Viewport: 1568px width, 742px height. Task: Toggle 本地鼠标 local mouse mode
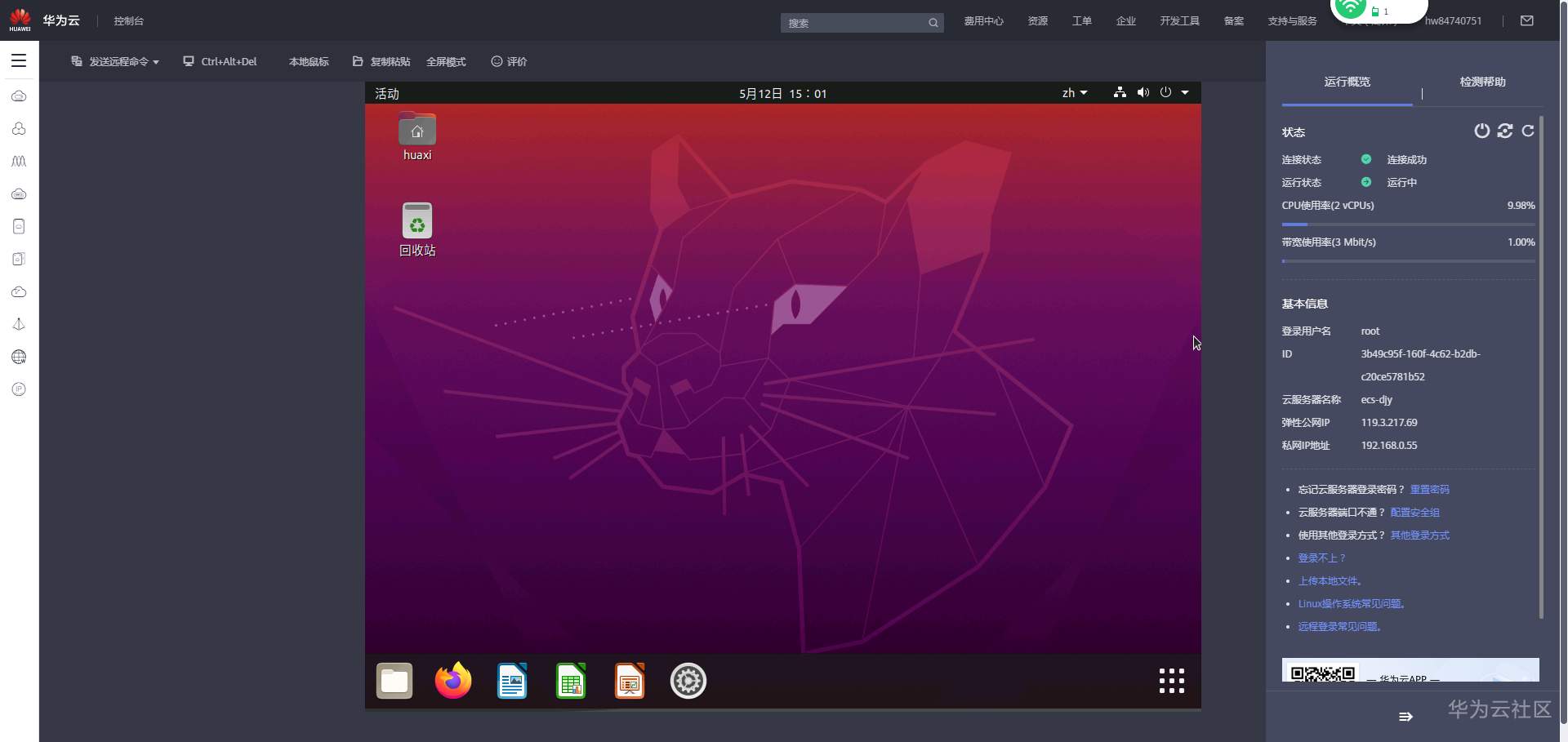click(309, 62)
